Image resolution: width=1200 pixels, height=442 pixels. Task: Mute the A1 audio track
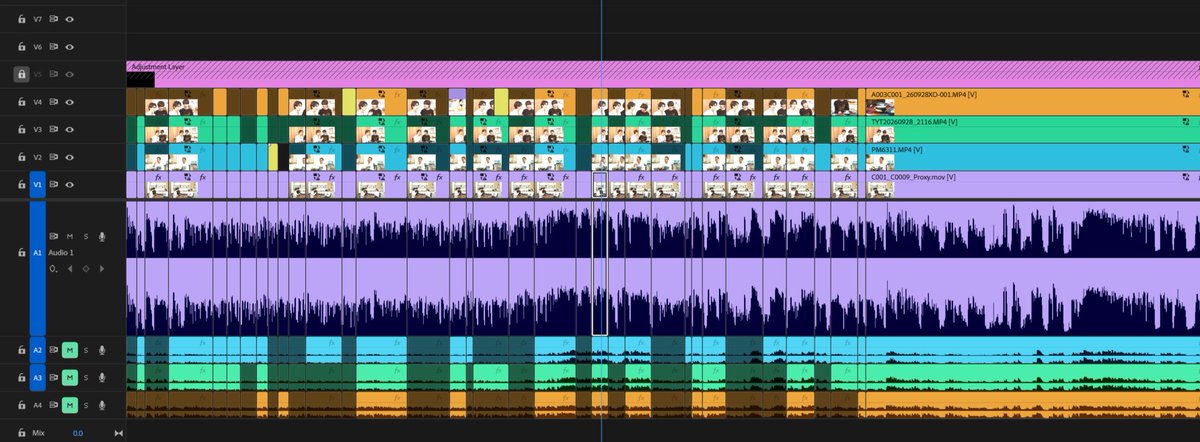click(x=70, y=236)
